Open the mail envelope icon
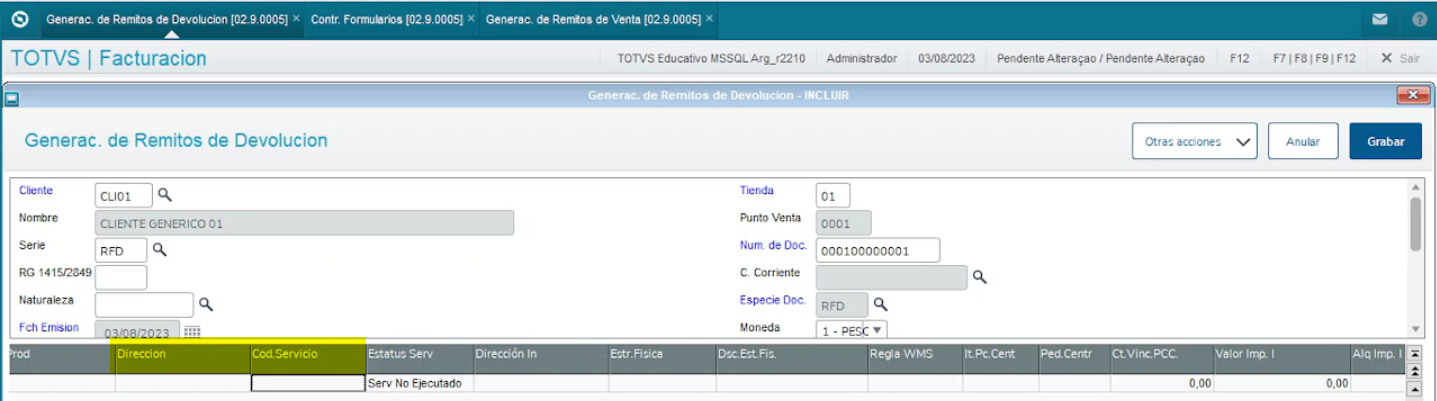 point(1381,19)
